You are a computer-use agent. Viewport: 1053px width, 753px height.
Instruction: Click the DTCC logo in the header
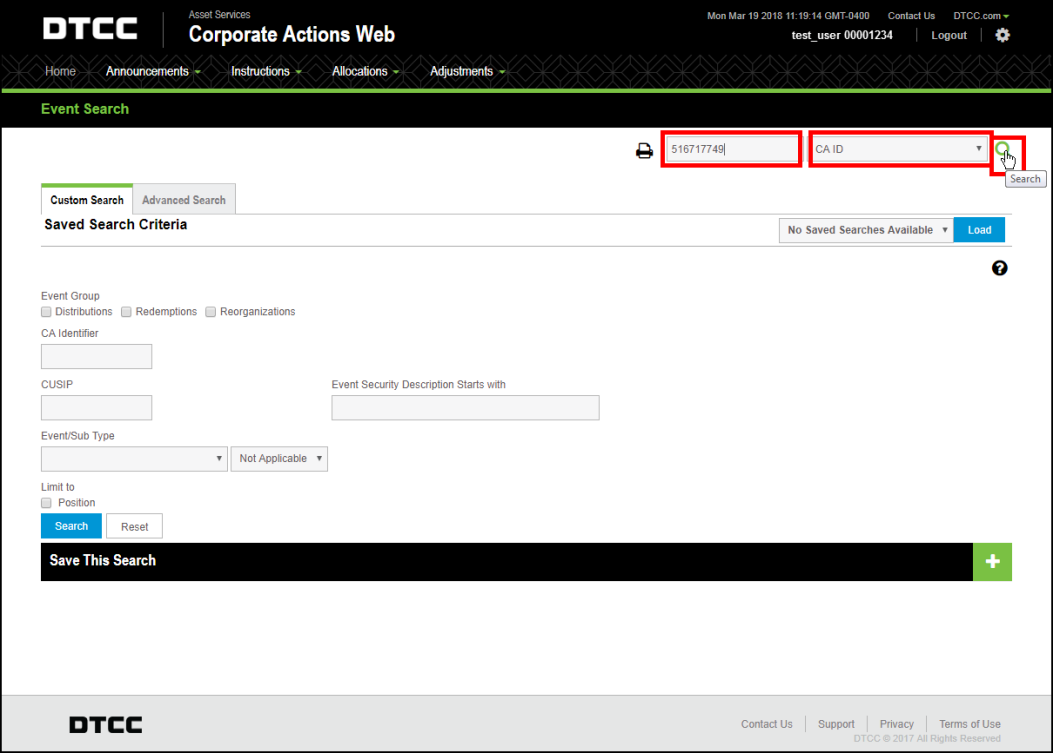tap(90, 28)
